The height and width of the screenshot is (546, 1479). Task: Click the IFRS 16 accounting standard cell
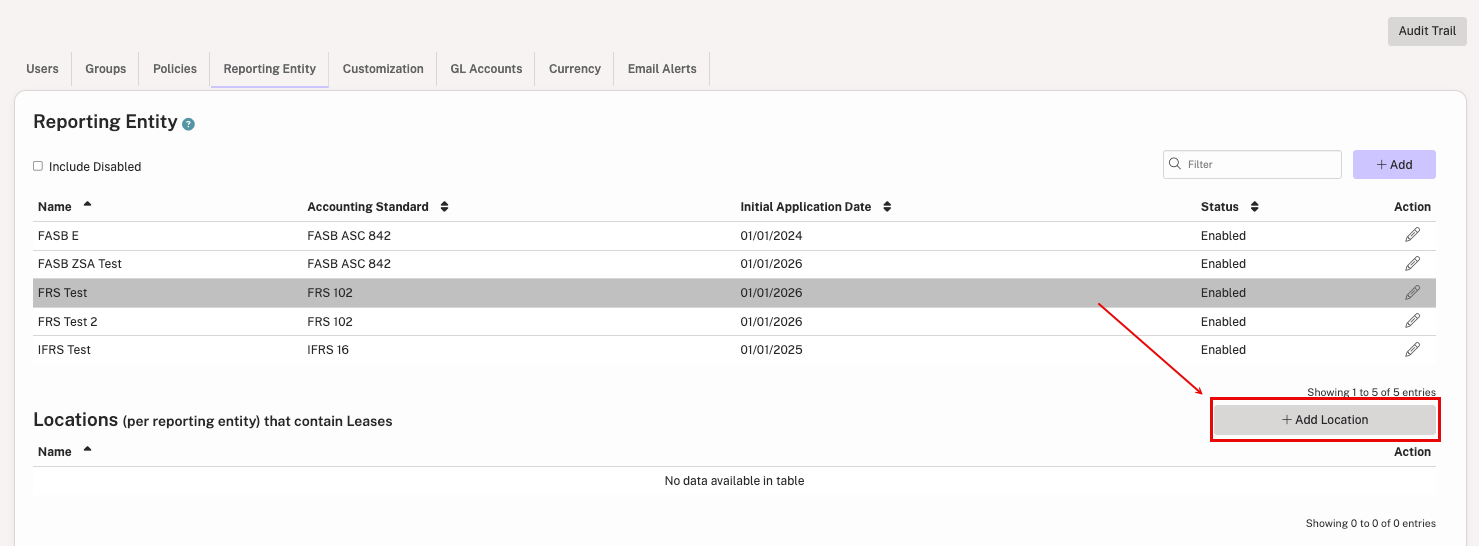pos(328,350)
